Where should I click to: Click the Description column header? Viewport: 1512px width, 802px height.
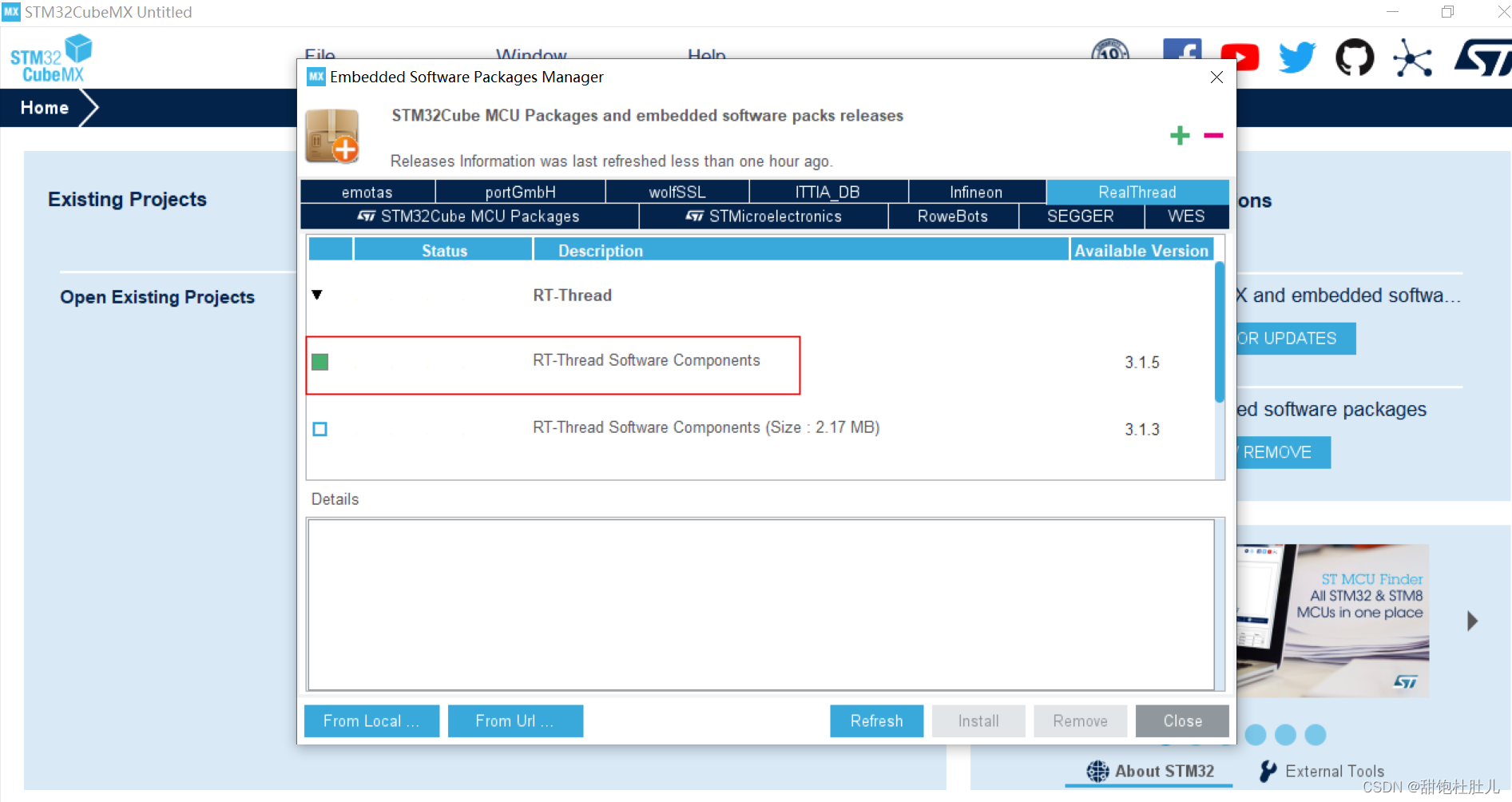point(801,250)
